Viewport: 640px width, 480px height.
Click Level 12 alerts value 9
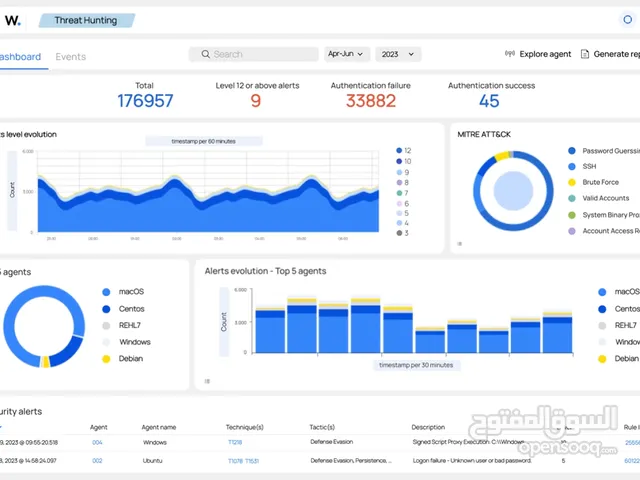(256, 101)
